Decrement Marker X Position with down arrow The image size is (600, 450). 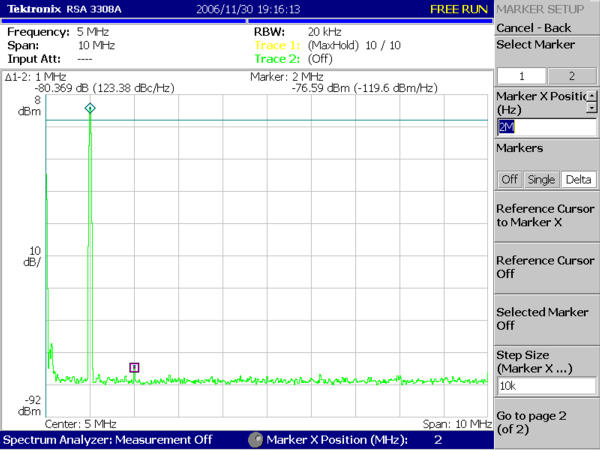[x=591, y=107]
